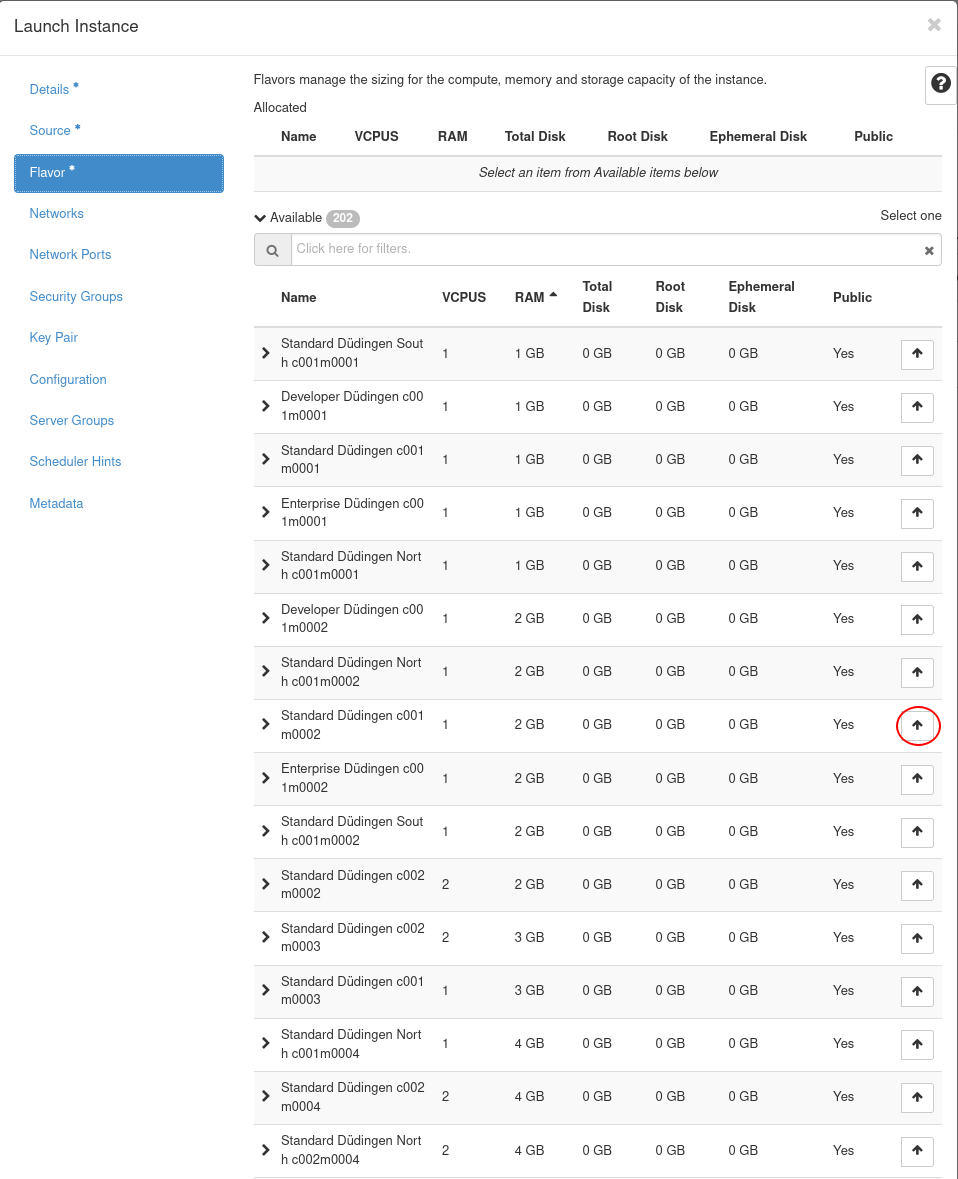Click into the flavor filter text field

[x=605, y=249]
